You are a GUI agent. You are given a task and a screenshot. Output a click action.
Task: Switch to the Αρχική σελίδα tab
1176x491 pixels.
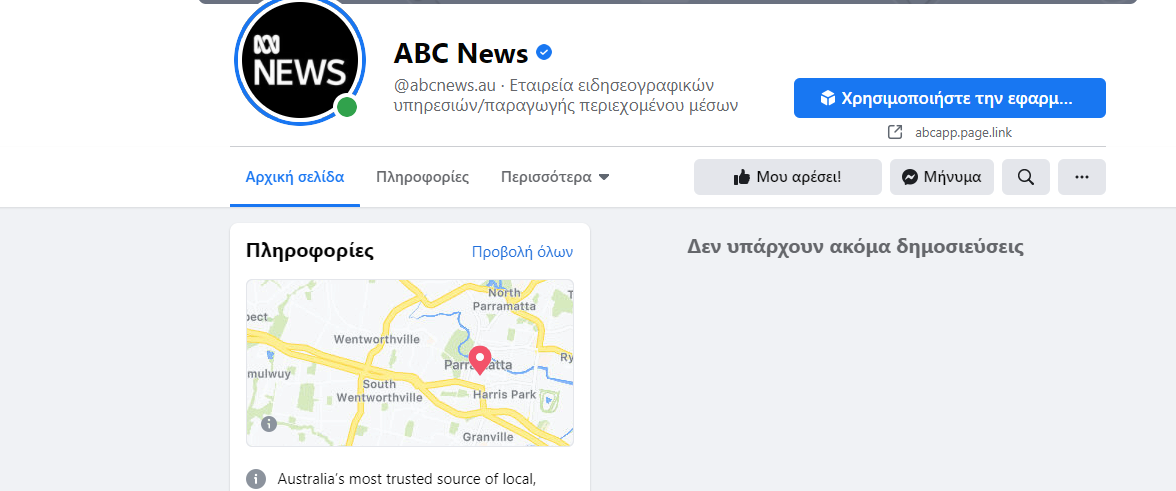[x=295, y=177]
